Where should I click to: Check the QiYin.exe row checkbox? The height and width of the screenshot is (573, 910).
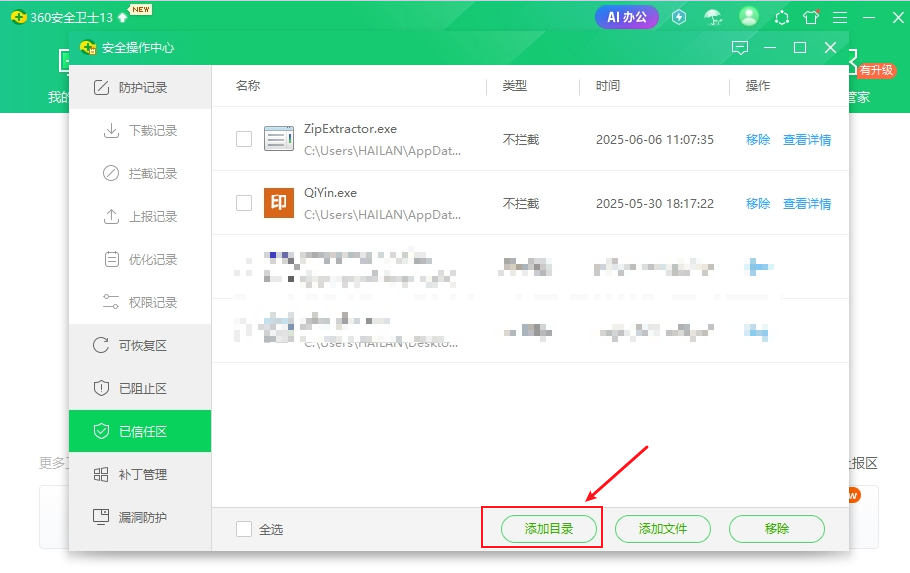coord(244,203)
